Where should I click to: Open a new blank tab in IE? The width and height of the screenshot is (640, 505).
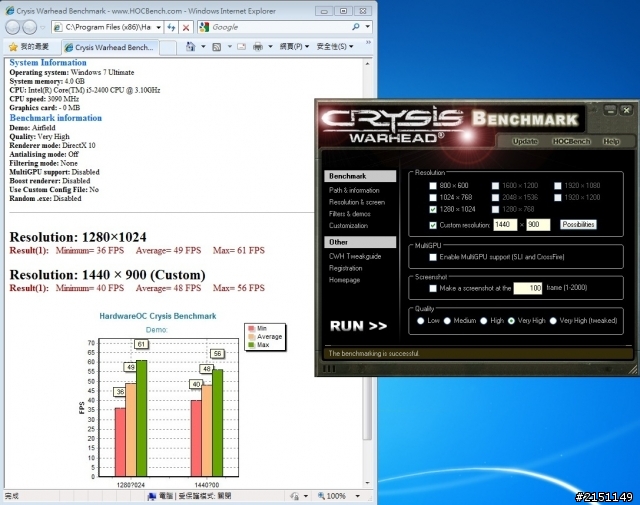[x=168, y=48]
